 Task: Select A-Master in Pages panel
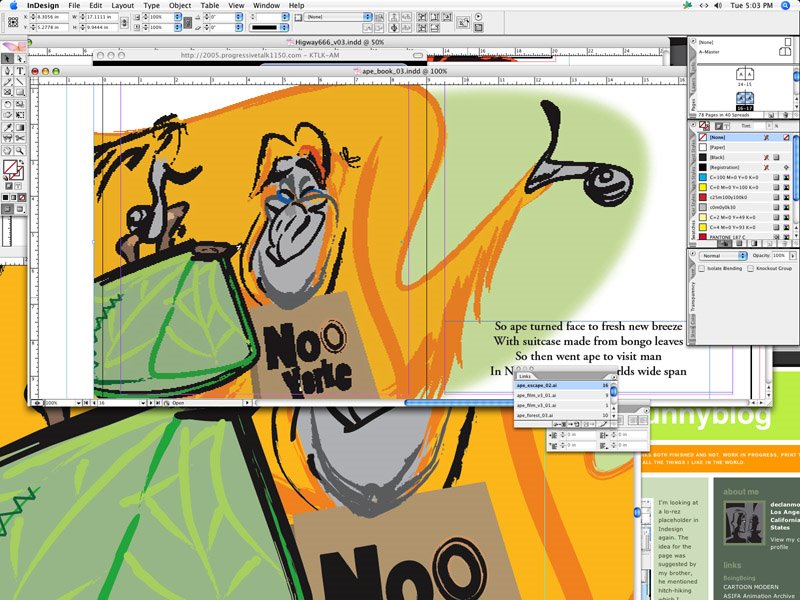point(709,52)
